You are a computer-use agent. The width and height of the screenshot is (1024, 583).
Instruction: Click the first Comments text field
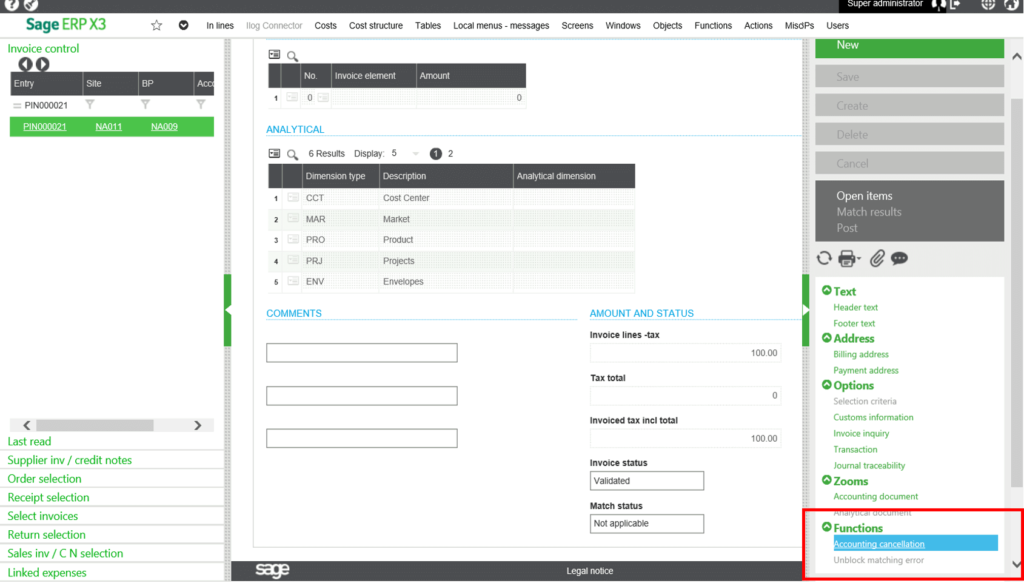361,352
